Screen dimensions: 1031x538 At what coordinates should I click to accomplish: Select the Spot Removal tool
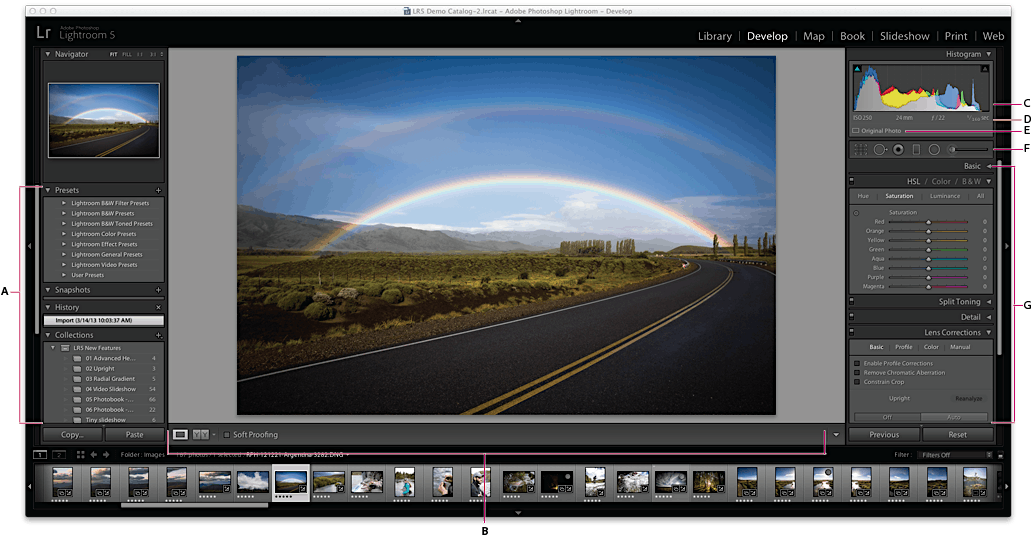(x=879, y=149)
